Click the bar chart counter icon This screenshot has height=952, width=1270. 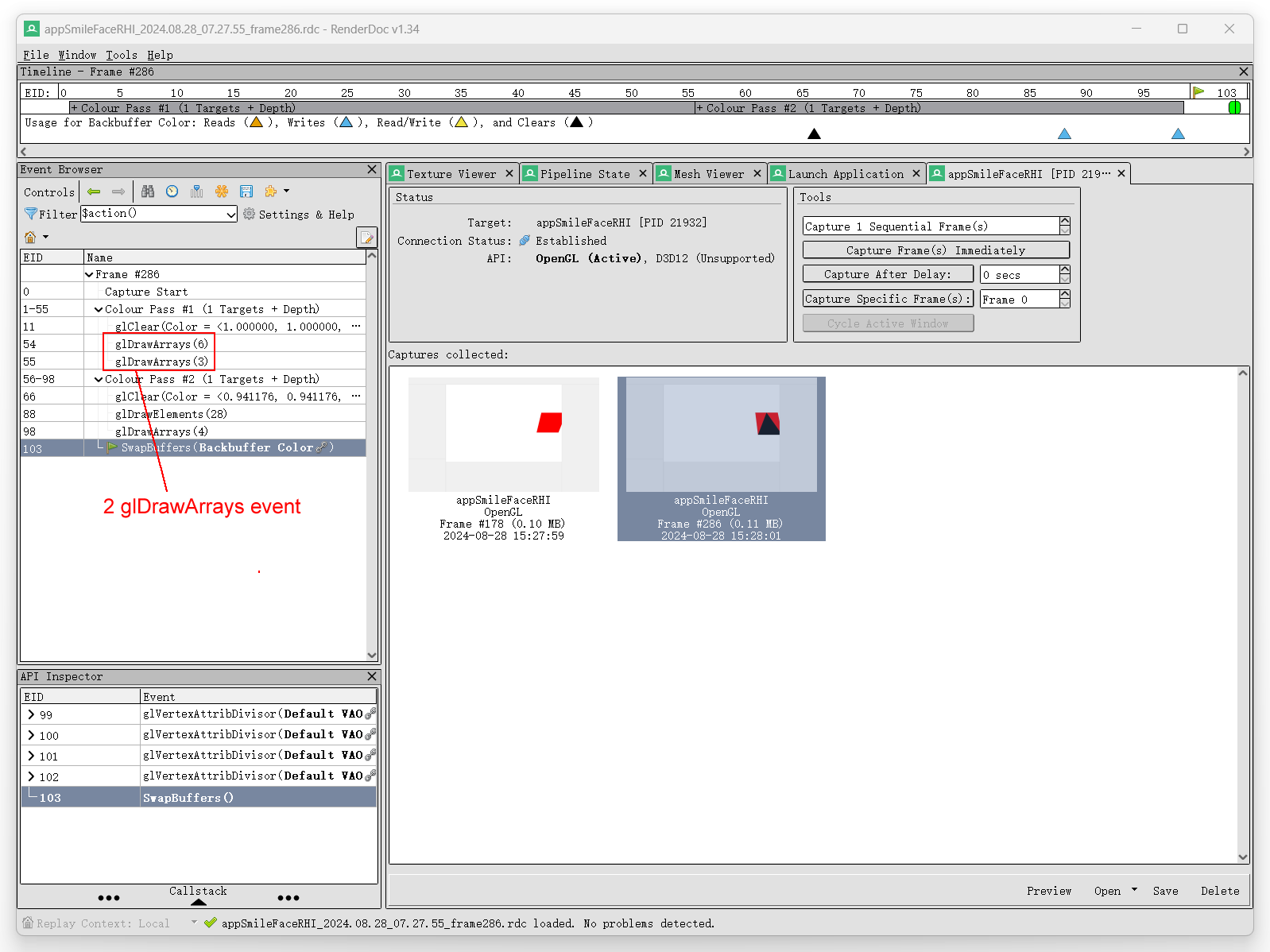pyautogui.click(x=197, y=192)
